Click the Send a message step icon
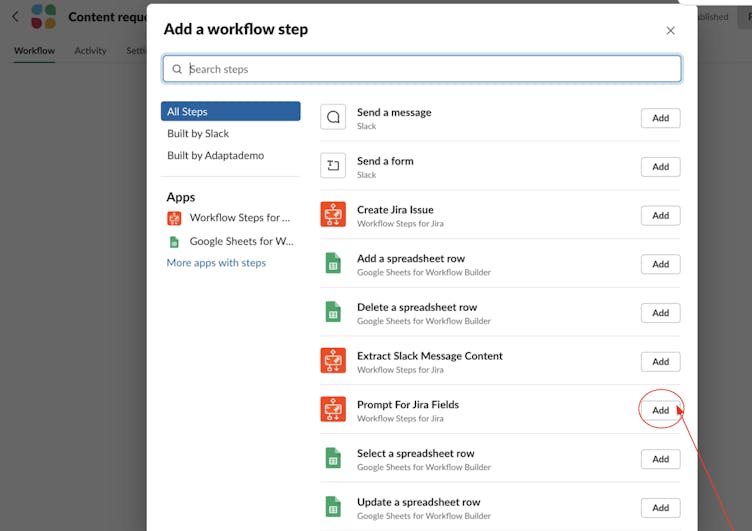752x531 pixels. click(x=333, y=117)
